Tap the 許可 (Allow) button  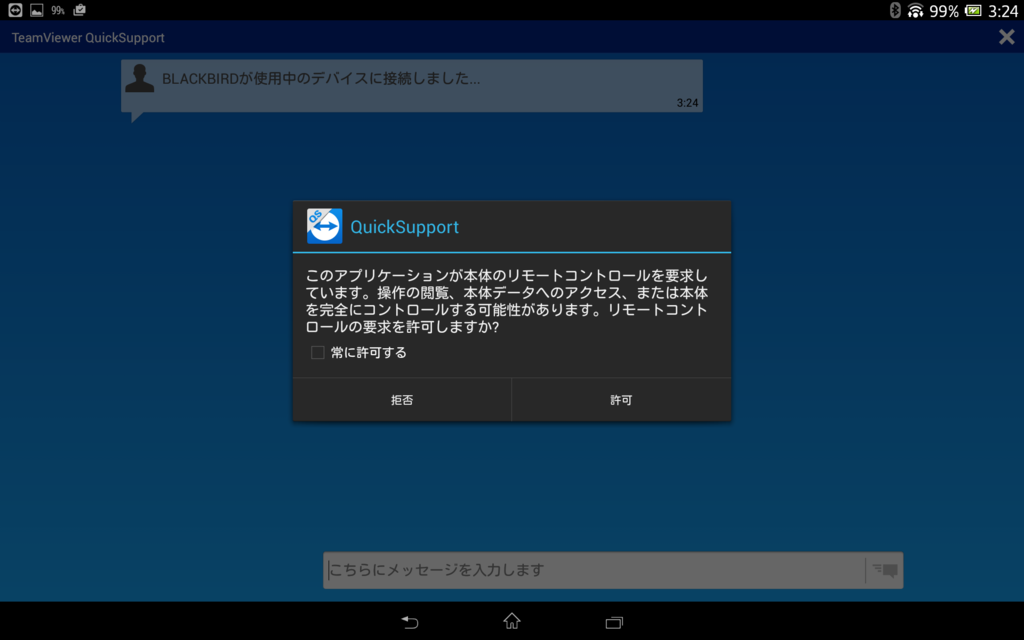(x=621, y=400)
